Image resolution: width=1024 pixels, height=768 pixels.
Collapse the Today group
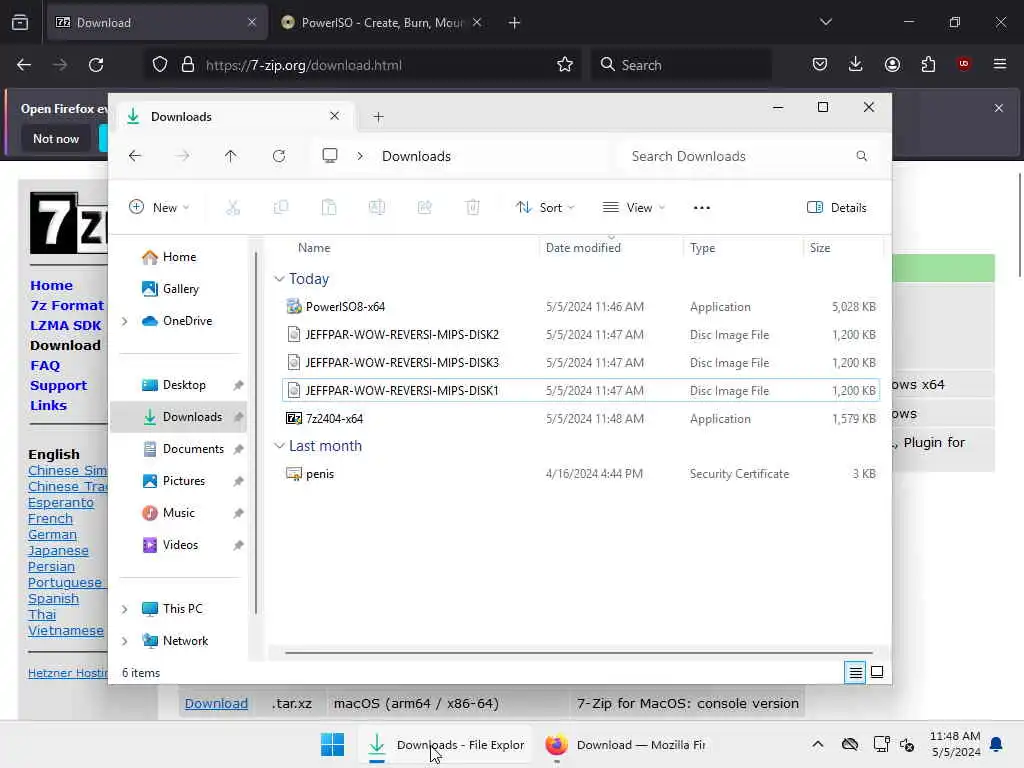(279, 279)
